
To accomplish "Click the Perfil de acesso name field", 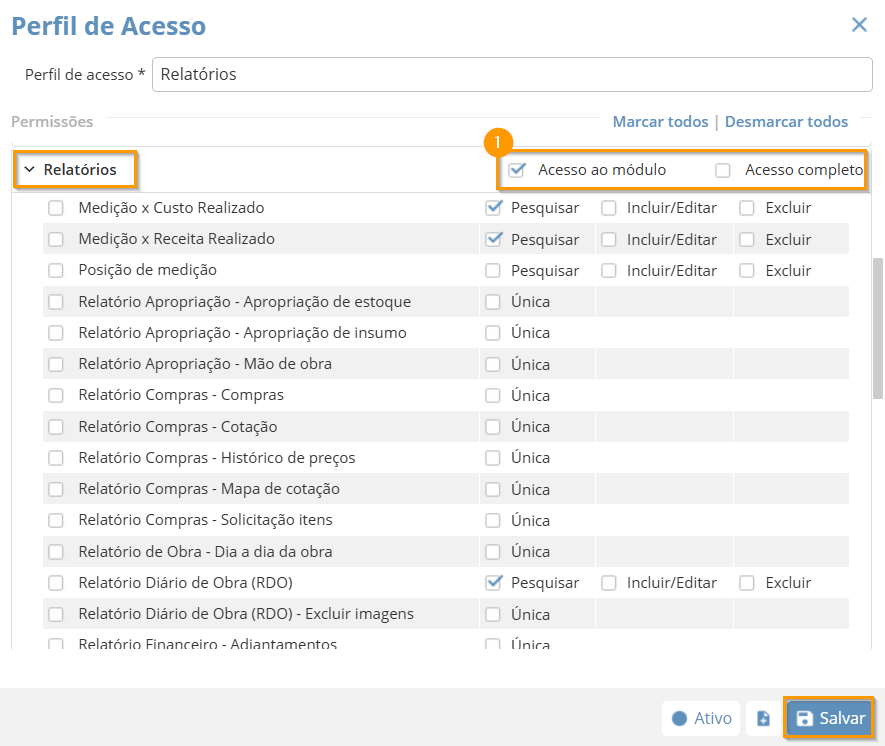I will 511,74.
